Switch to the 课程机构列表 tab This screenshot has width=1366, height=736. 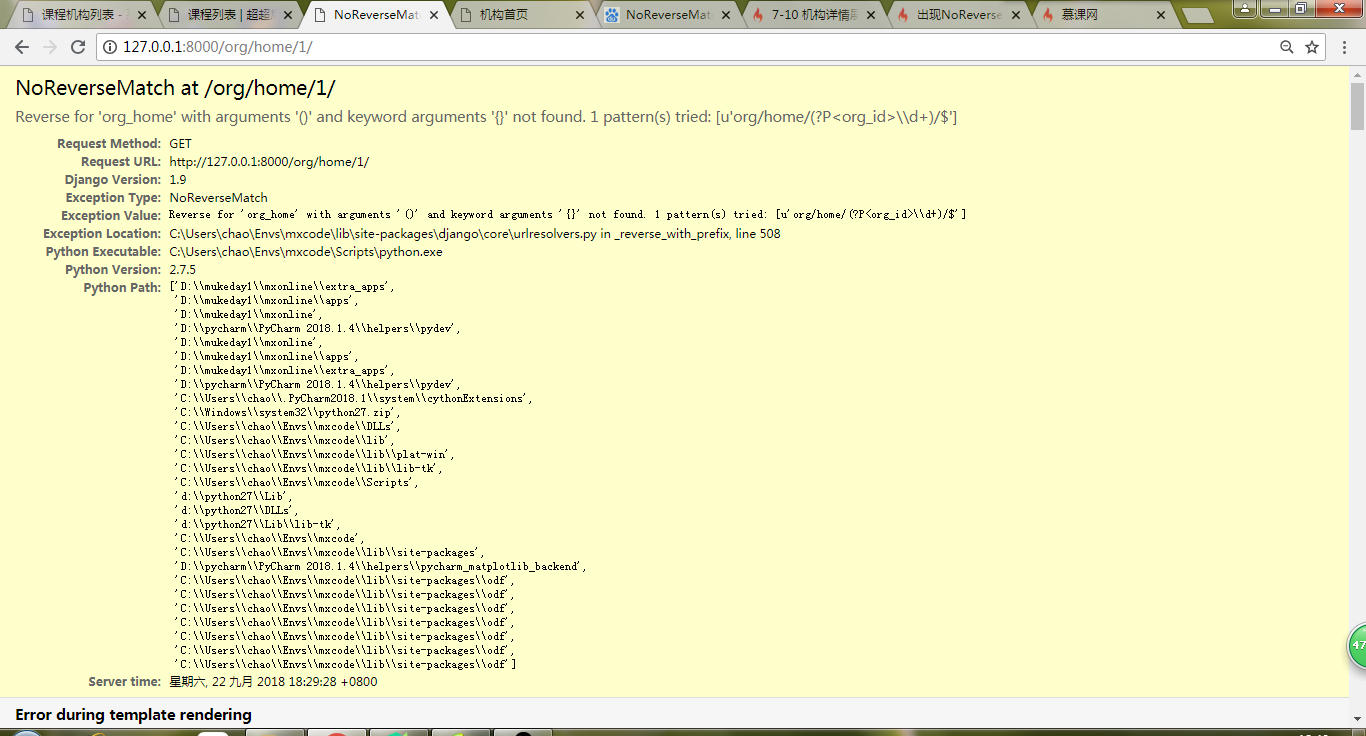[82, 16]
